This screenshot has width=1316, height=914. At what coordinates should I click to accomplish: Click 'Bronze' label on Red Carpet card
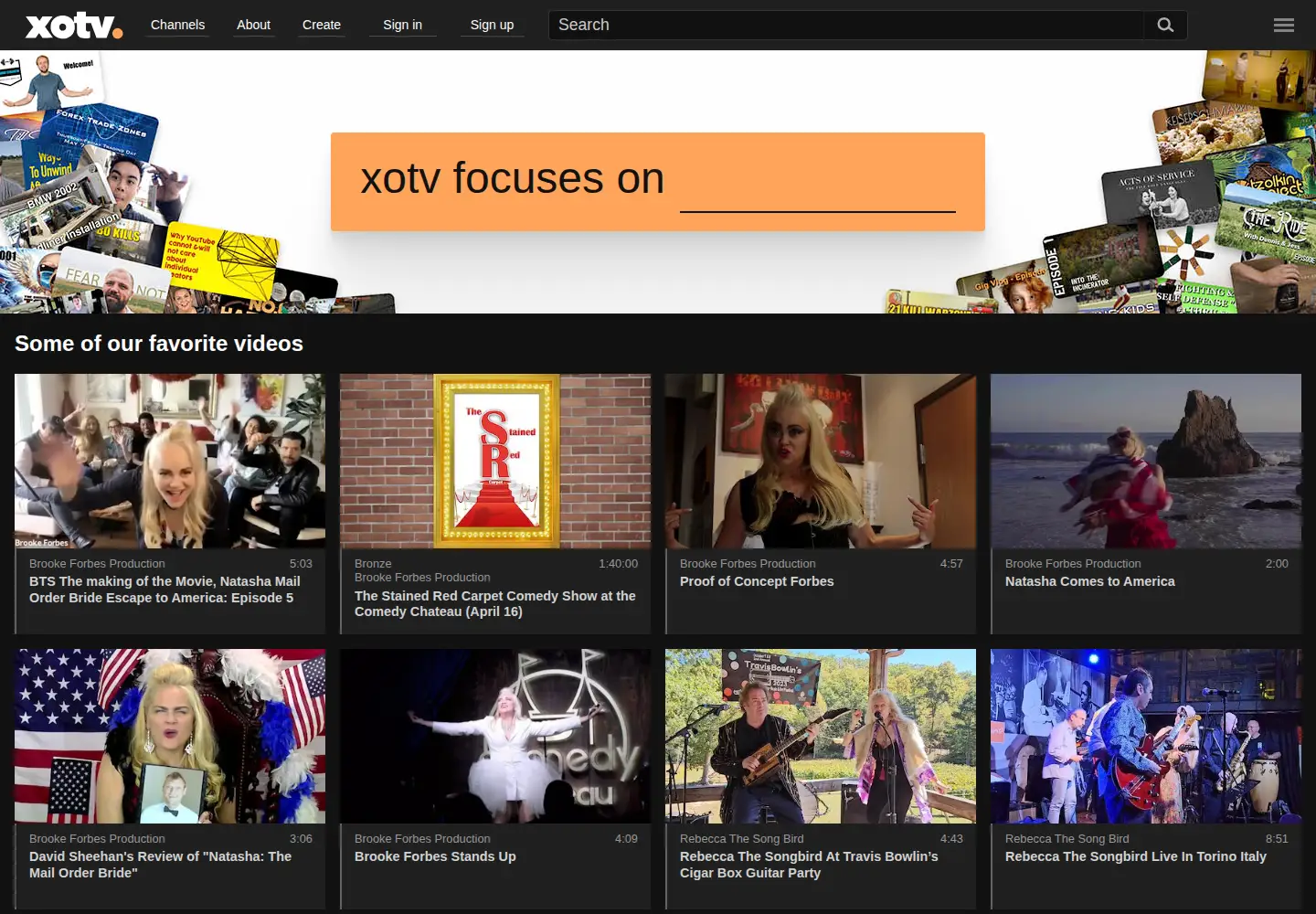pyautogui.click(x=373, y=564)
